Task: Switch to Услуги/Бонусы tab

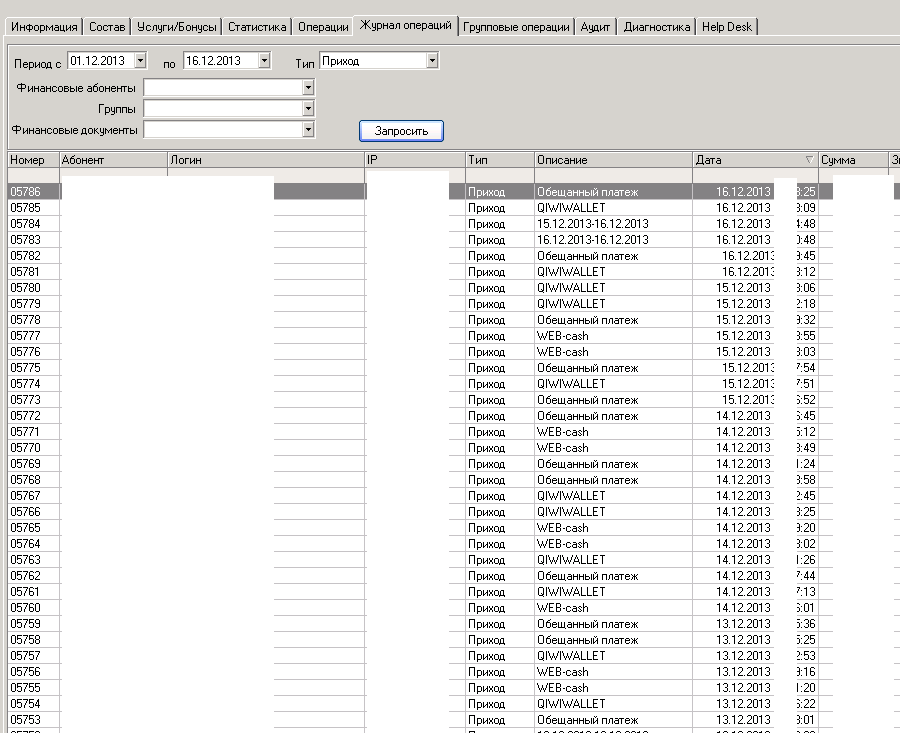Action: 174,27
